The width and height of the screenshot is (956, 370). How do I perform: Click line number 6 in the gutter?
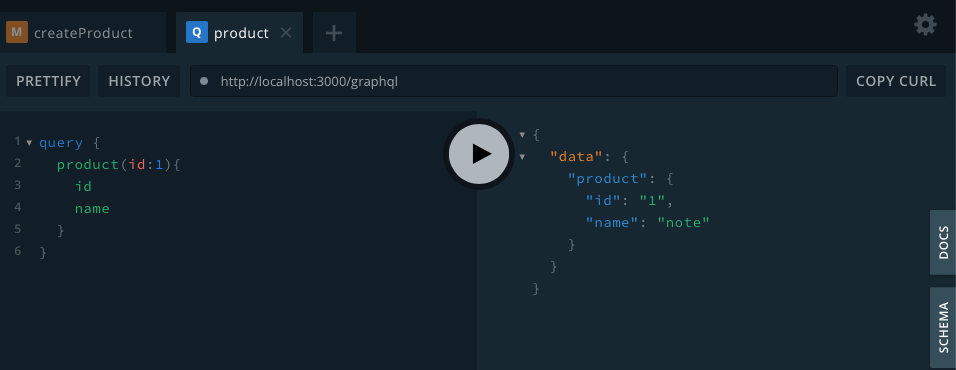pos(18,251)
